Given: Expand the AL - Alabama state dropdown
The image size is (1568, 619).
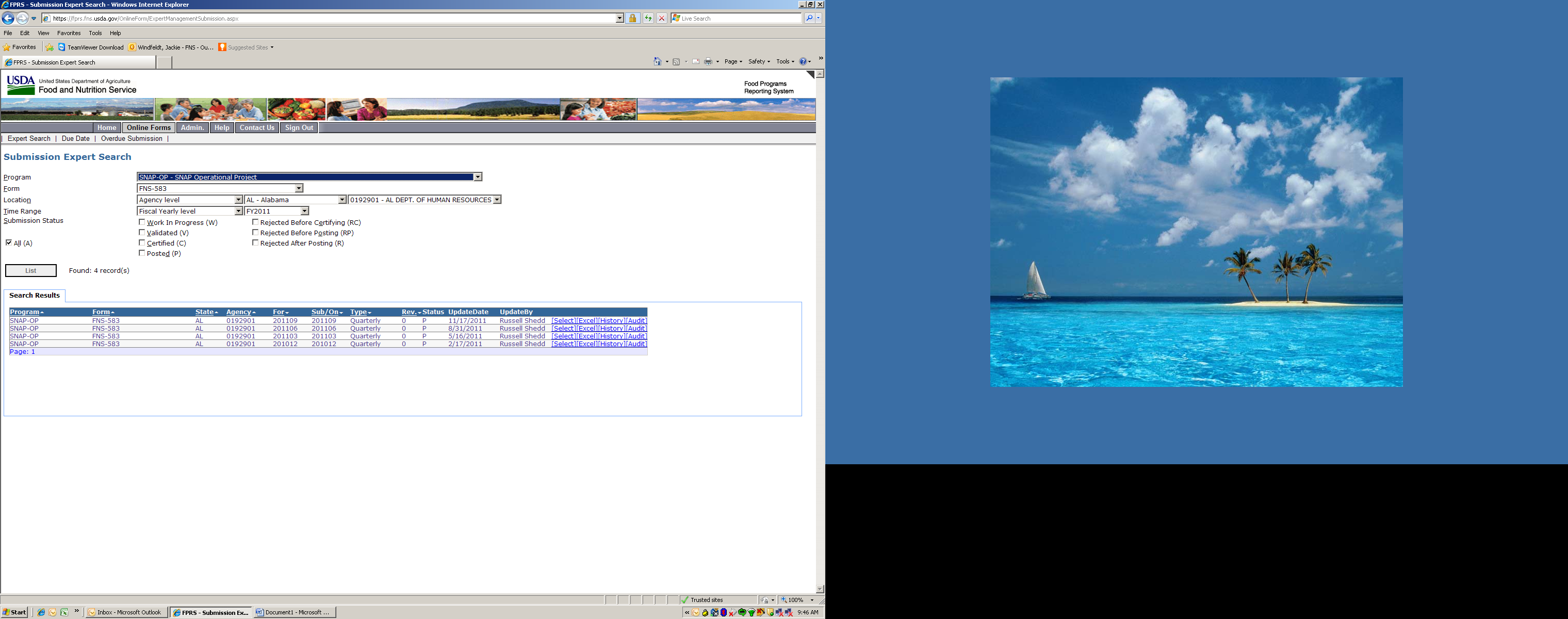Looking at the screenshot, I should coord(341,200).
